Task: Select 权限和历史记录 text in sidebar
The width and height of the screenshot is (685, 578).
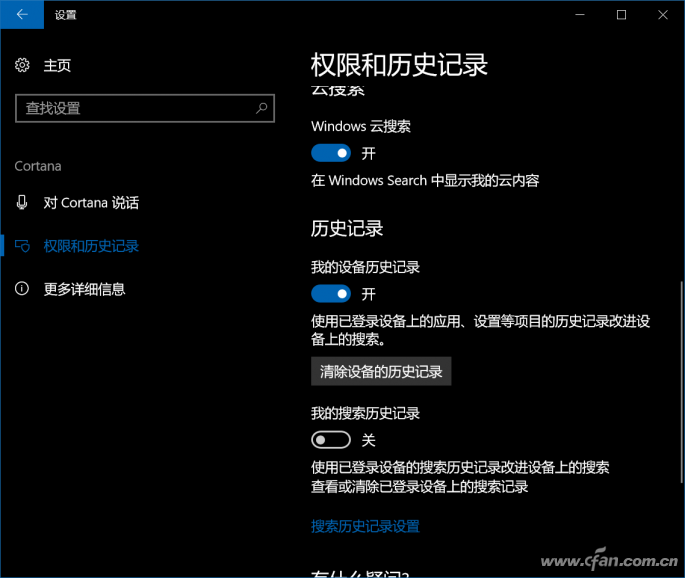Action: click(91, 246)
